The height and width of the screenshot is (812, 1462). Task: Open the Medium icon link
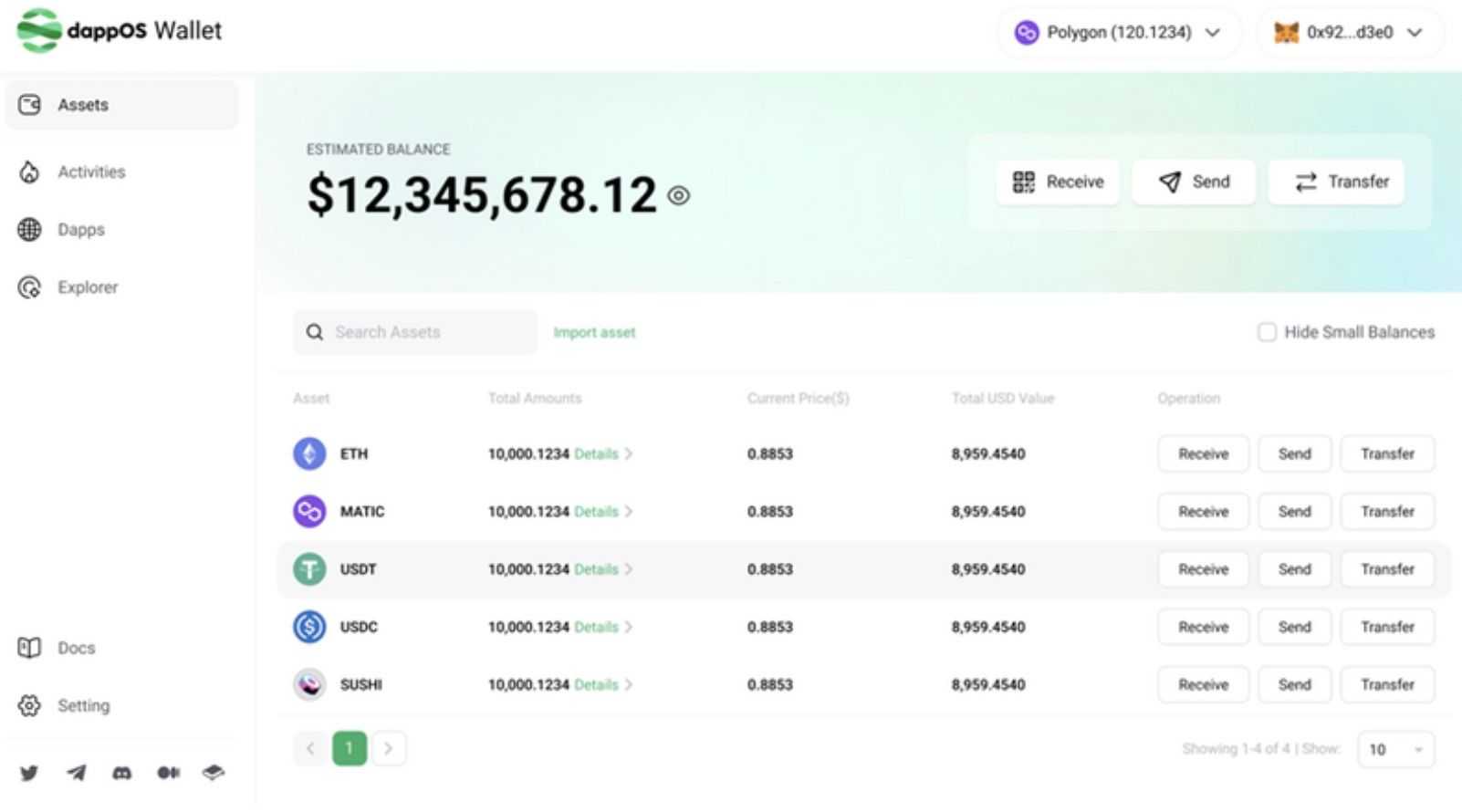tap(168, 773)
